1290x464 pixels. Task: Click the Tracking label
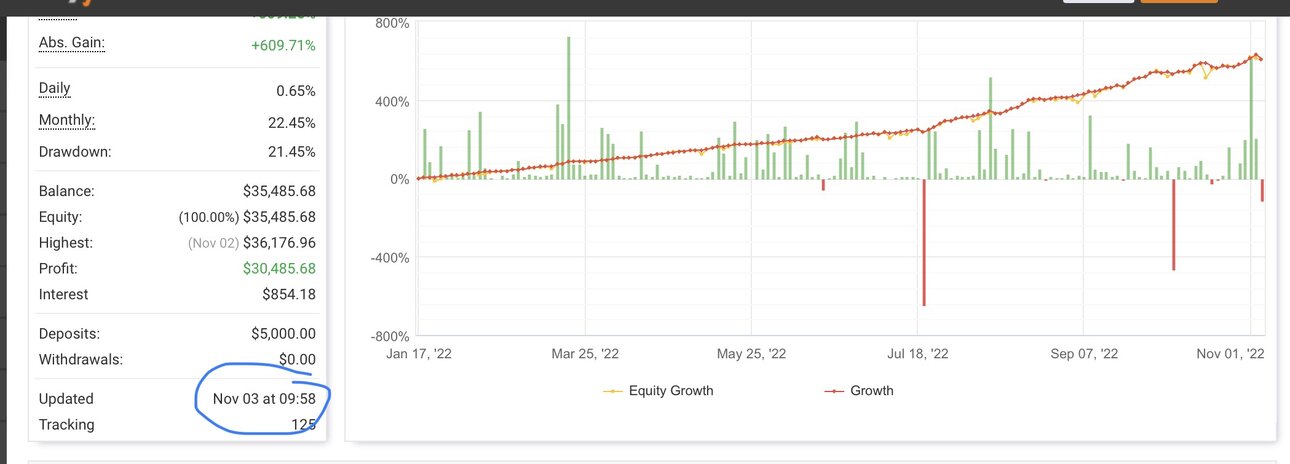click(x=66, y=425)
